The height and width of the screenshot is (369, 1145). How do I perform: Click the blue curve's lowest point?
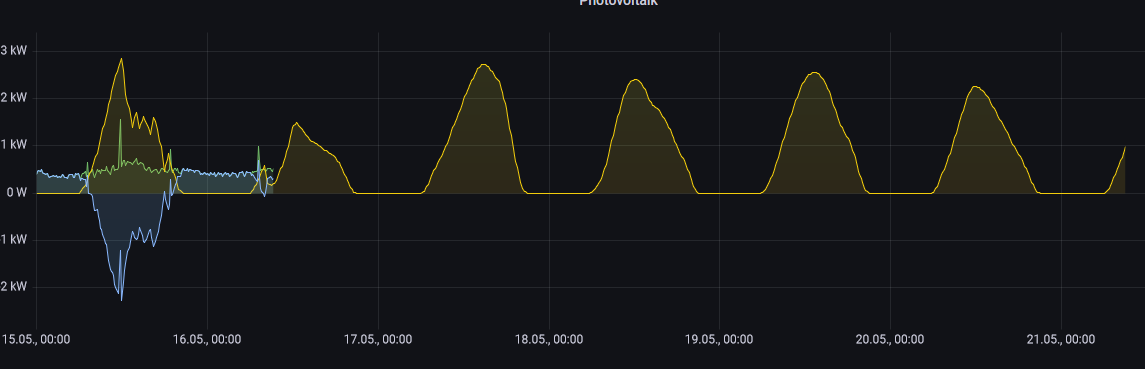121,300
